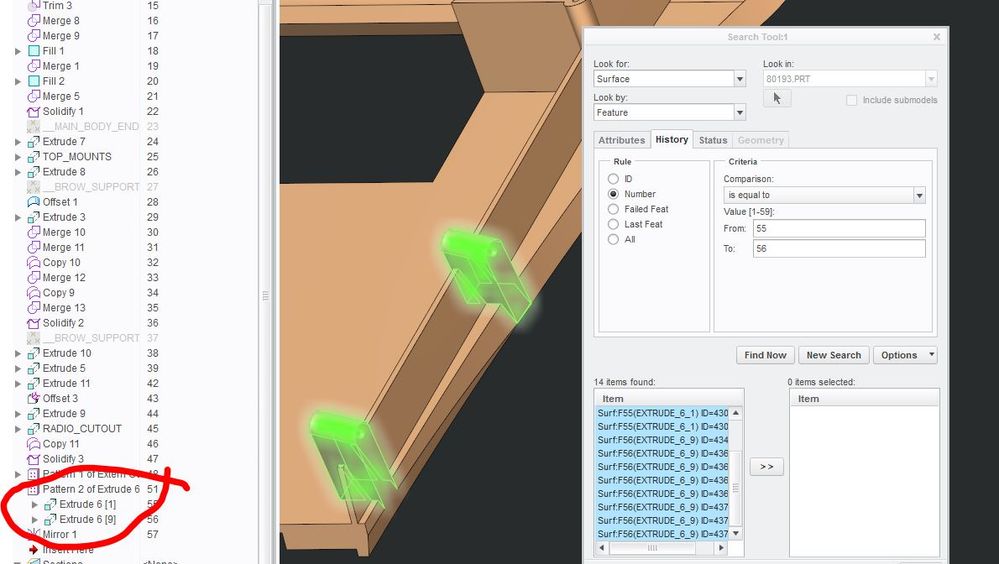Screen dimensions: 999x564
Task: Select Merge 13 in the model tree
Action: coord(63,308)
